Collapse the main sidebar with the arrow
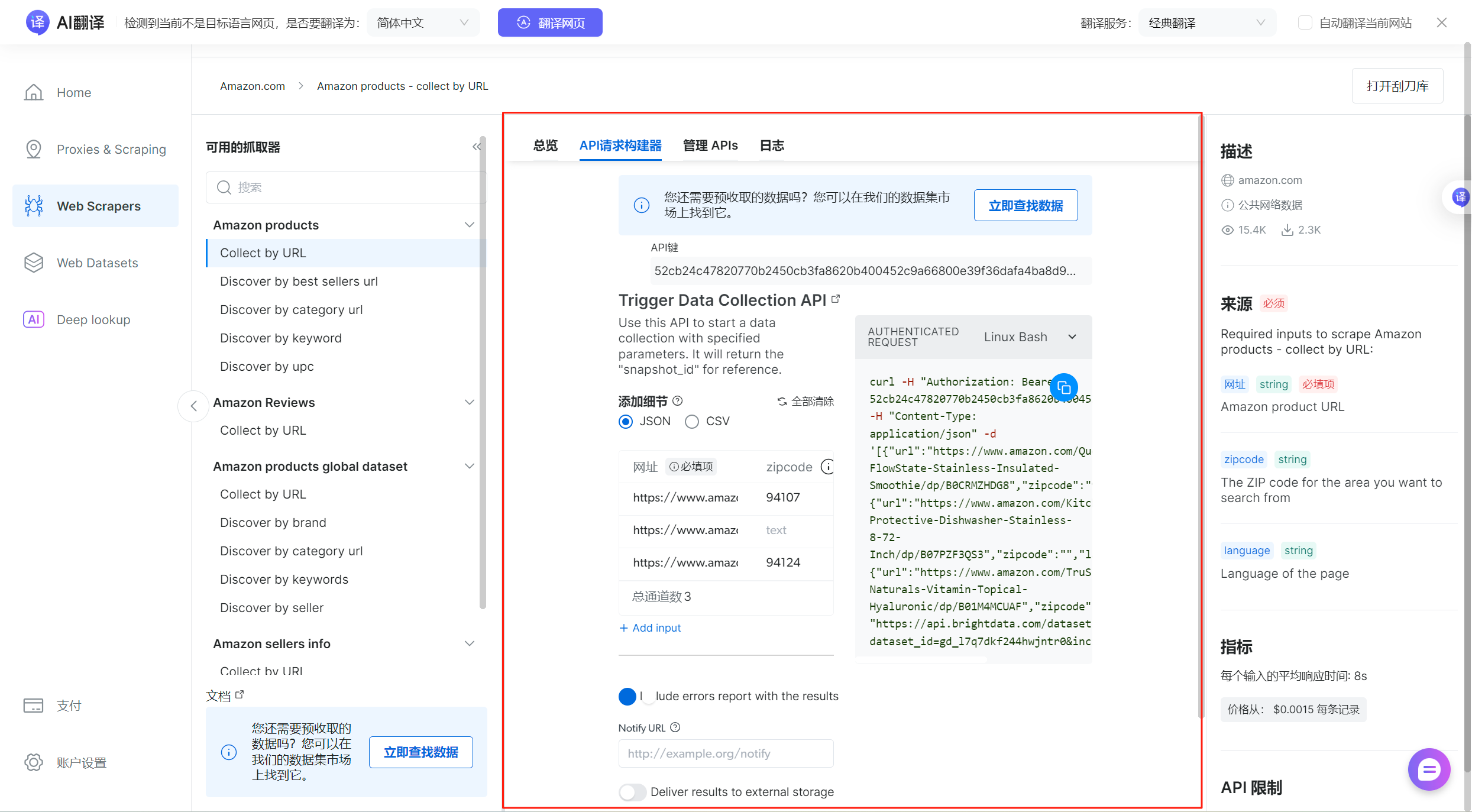The height and width of the screenshot is (812, 1472). tap(193, 406)
